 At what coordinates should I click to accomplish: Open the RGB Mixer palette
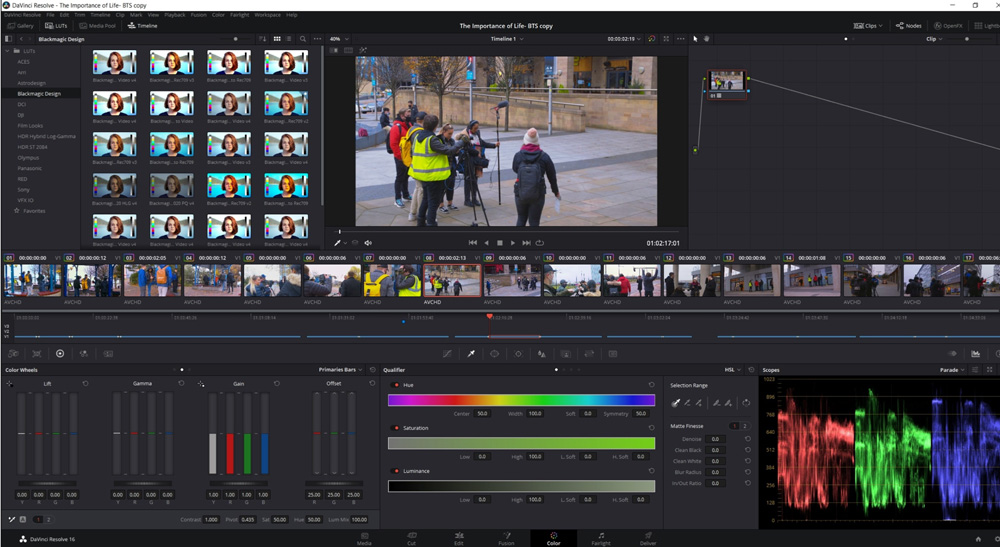(84, 353)
